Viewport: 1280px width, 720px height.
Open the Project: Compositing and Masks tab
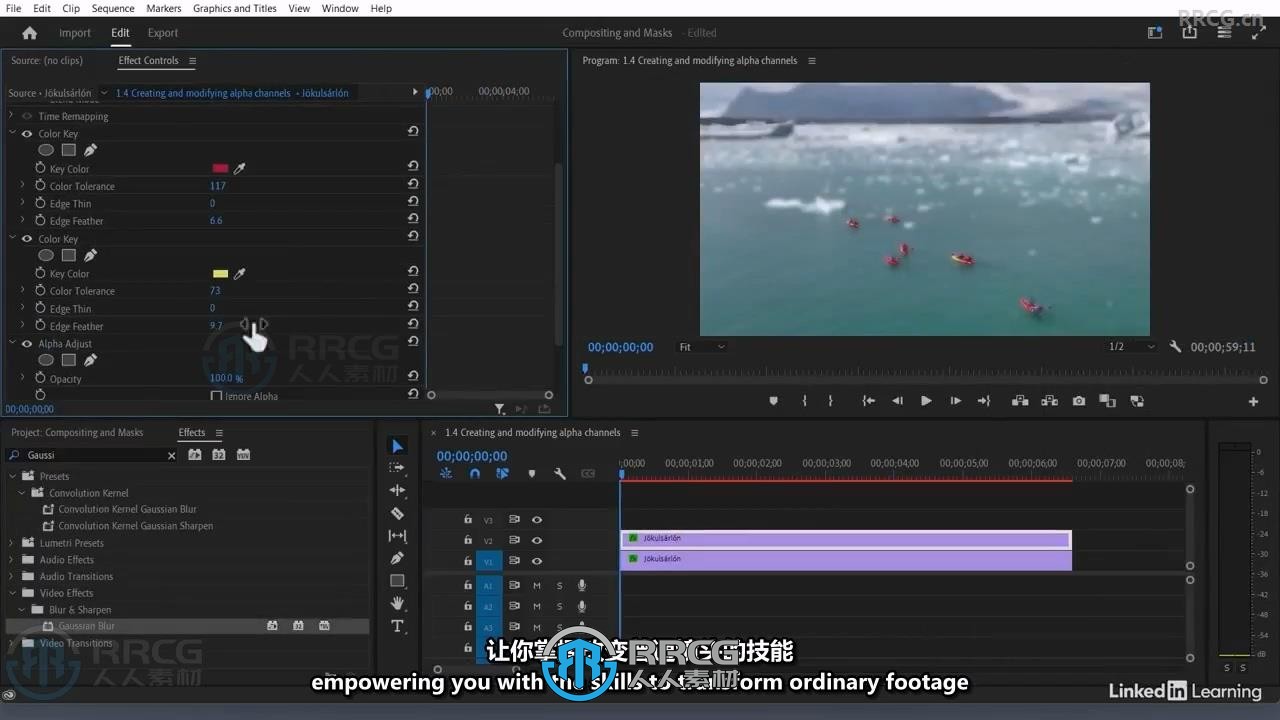[x=77, y=433]
